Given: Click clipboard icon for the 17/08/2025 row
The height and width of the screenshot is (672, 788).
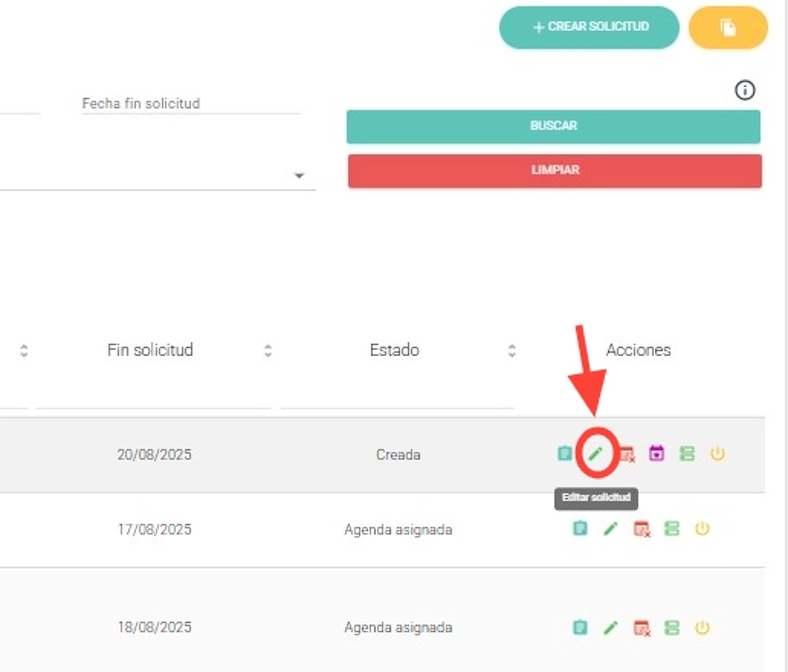Looking at the screenshot, I should pos(580,529).
